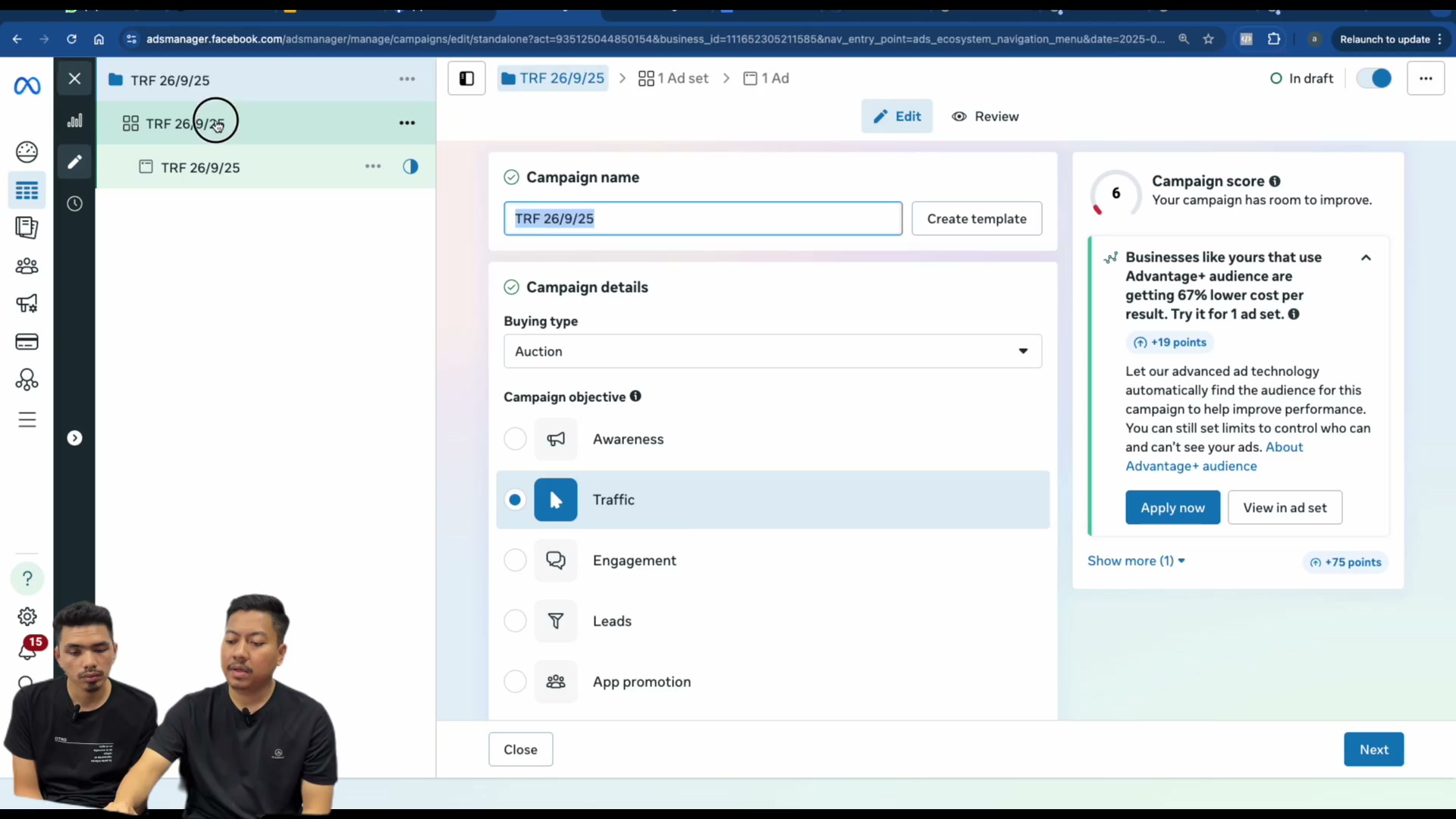Expand Show more (1) recommendations

point(1136,561)
